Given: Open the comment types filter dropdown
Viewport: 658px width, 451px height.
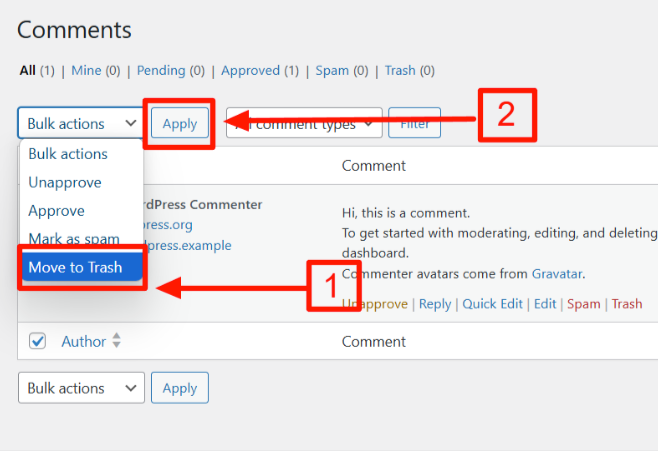Looking at the screenshot, I should click(304, 123).
